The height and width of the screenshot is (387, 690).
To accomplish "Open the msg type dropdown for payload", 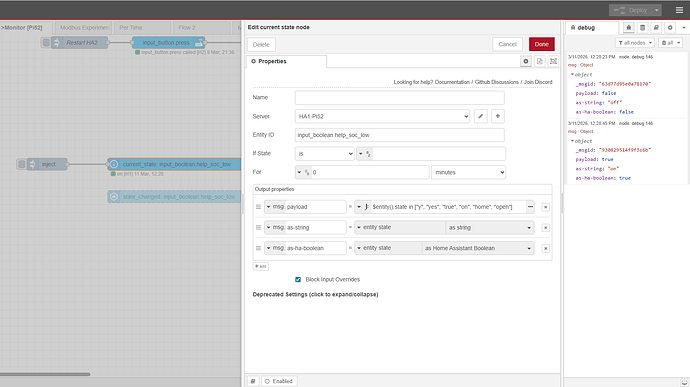I will 275,207.
